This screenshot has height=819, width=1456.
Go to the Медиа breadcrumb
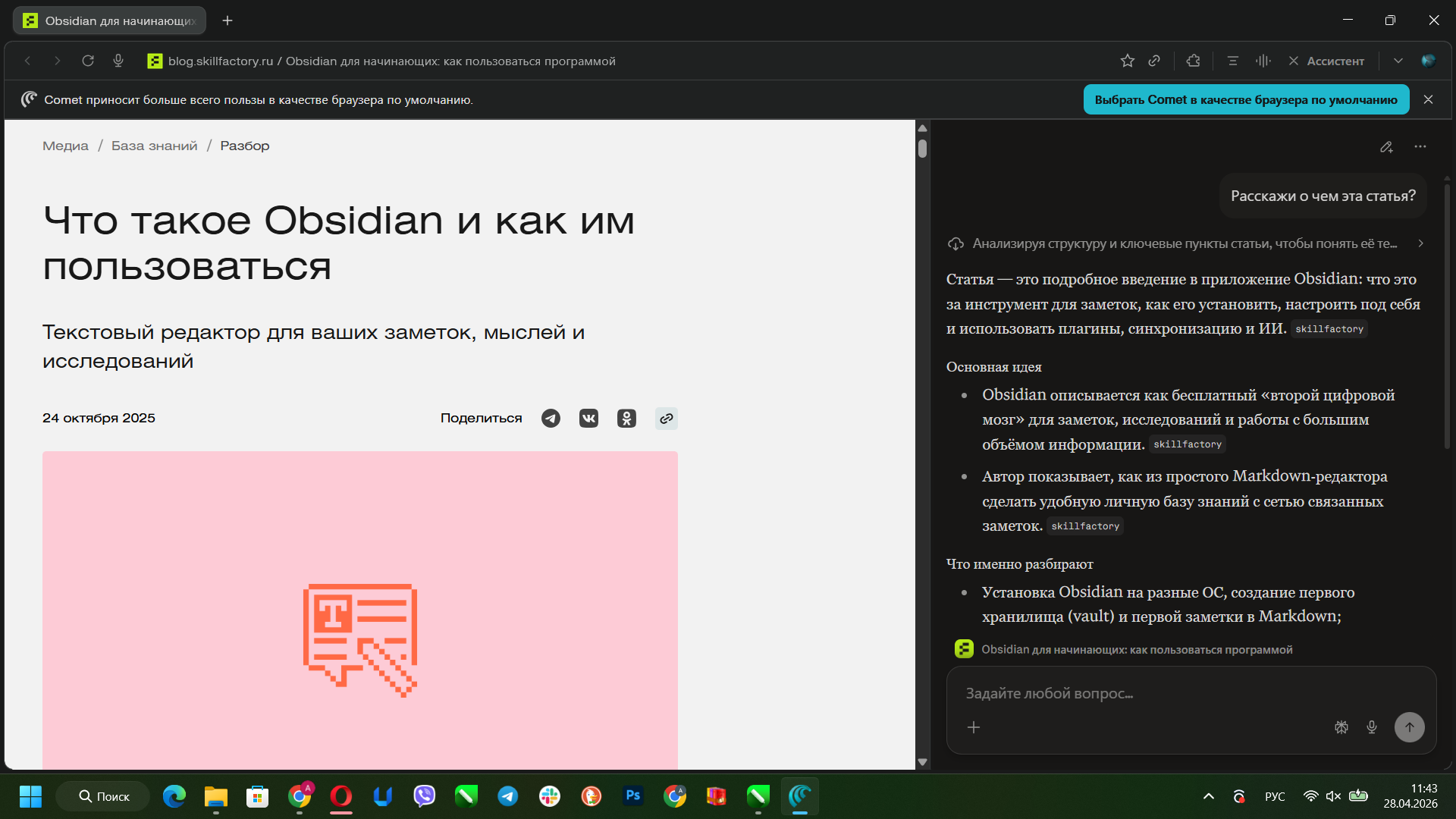[x=65, y=146]
